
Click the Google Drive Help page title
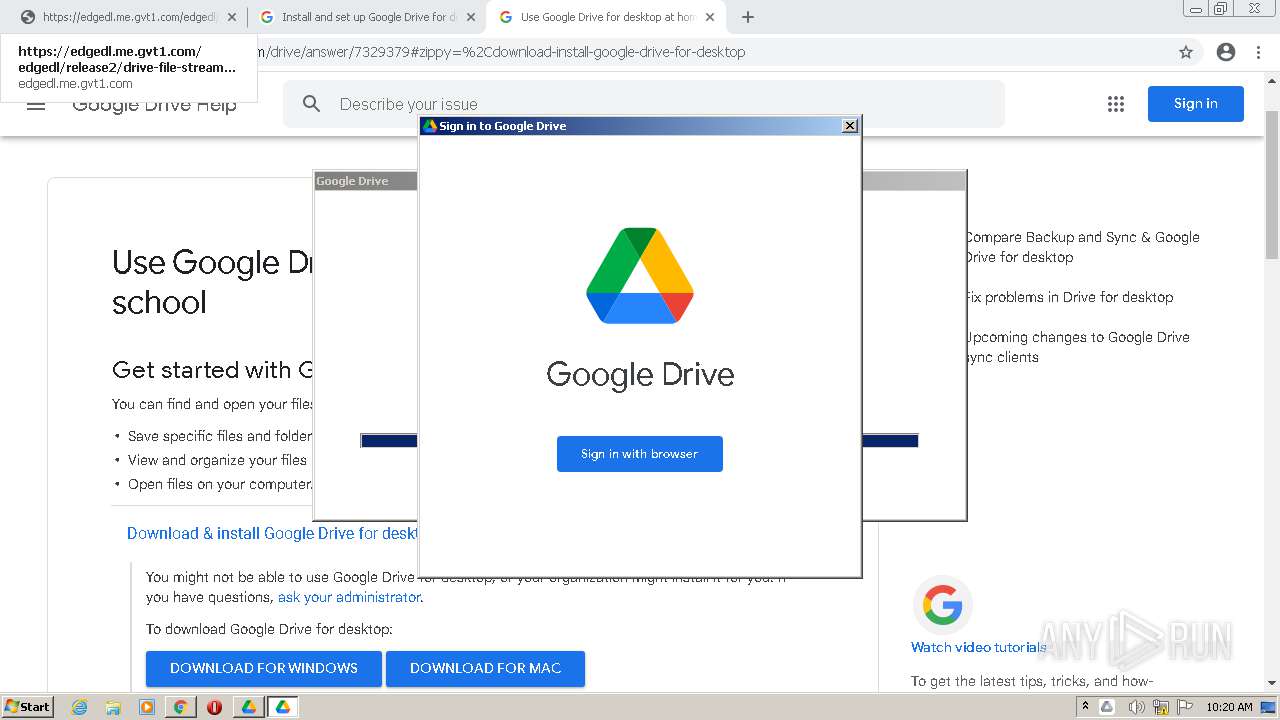pyautogui.click(x=154, y=104)
